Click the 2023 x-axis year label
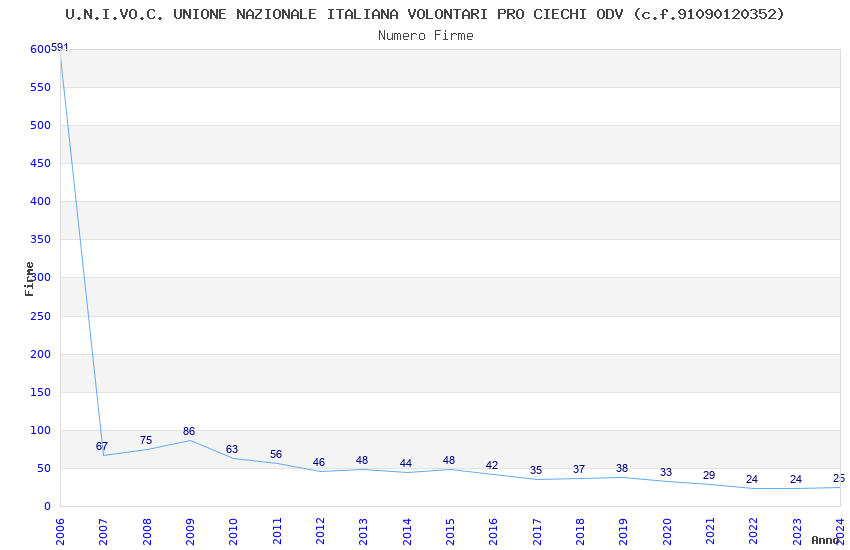This screenshot has width=850, height=550. click(797, 531)
